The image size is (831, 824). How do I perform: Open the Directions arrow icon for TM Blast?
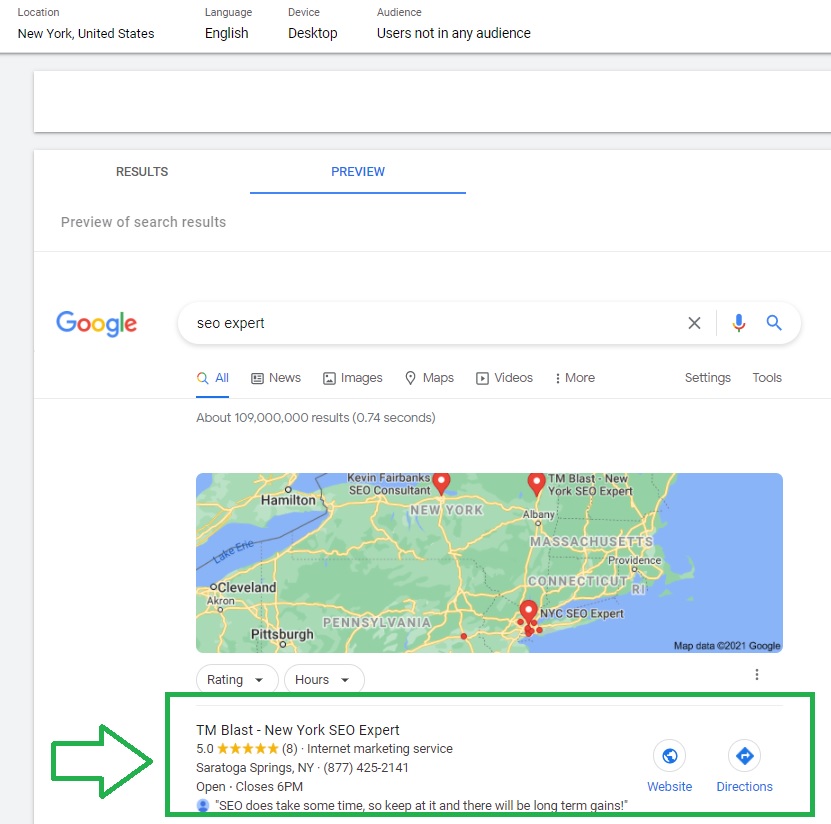[x=745, y=756]
